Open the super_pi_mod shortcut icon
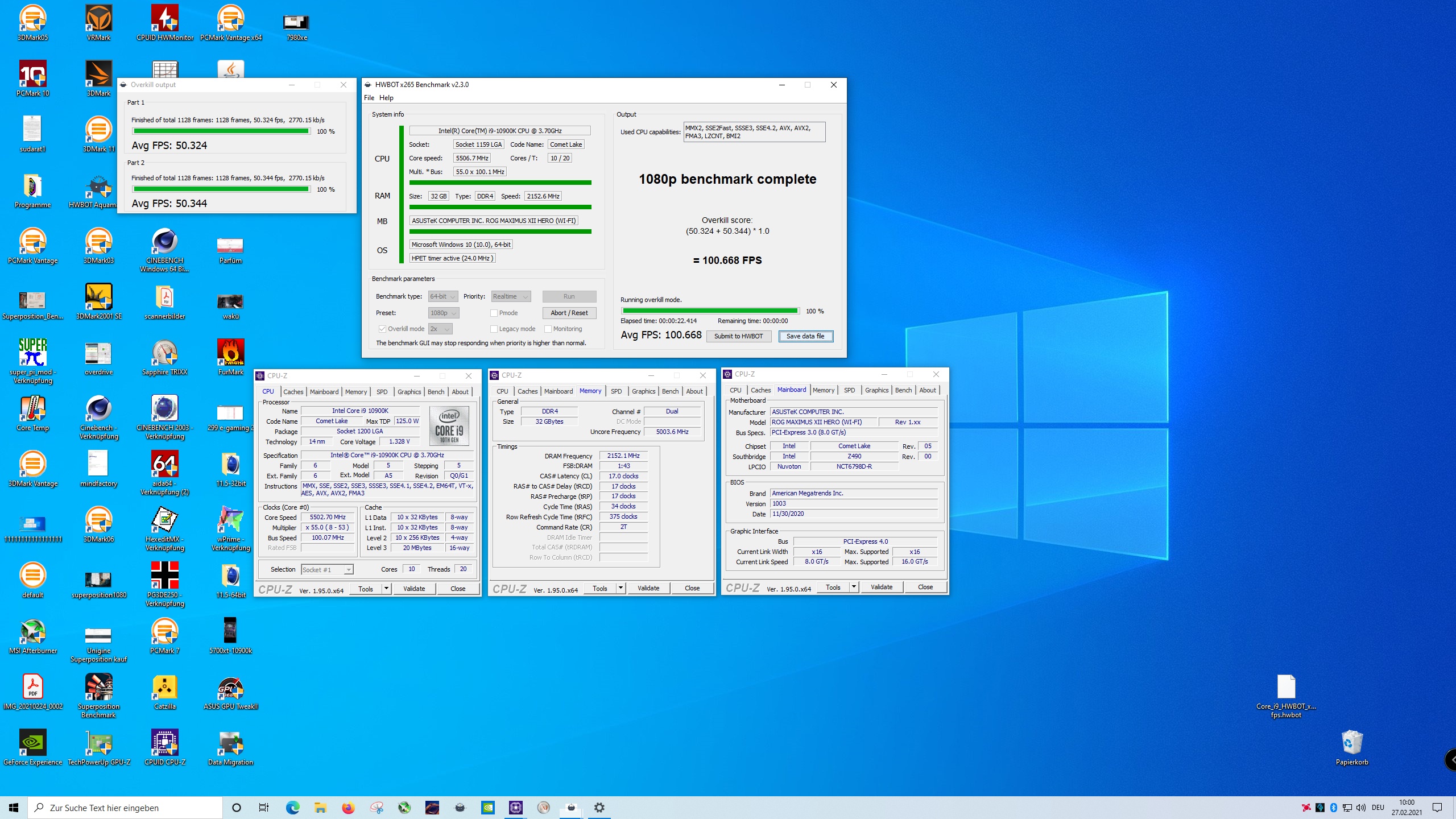Viewport: 1456px width, 819px height. tap(33, 362)
